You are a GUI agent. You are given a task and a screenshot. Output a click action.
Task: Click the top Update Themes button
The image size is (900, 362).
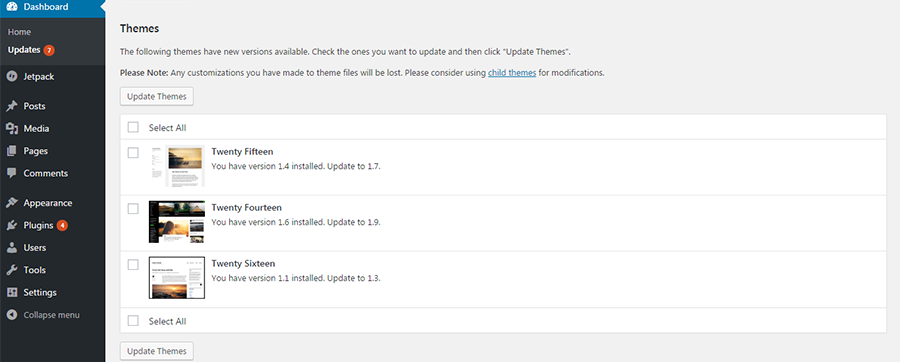coord(157,96)
